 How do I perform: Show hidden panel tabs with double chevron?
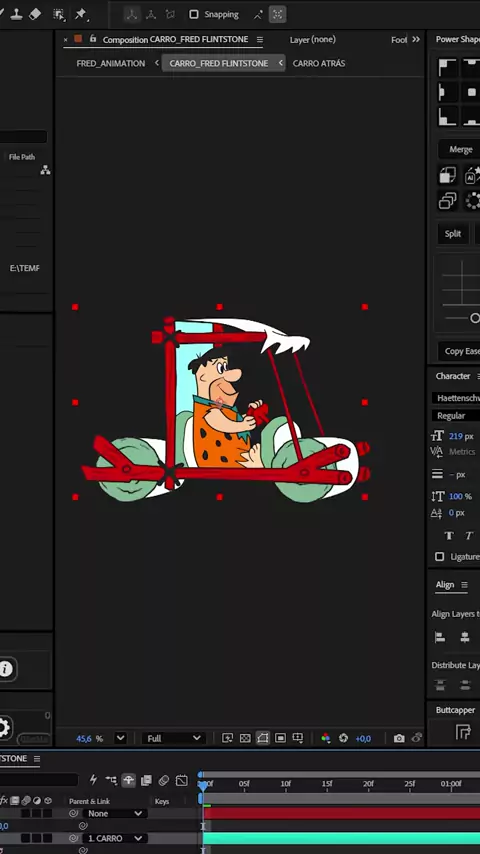point(416,39)
